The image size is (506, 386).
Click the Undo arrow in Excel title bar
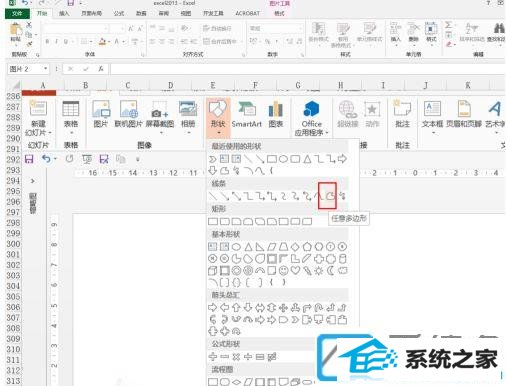(26, 3)
